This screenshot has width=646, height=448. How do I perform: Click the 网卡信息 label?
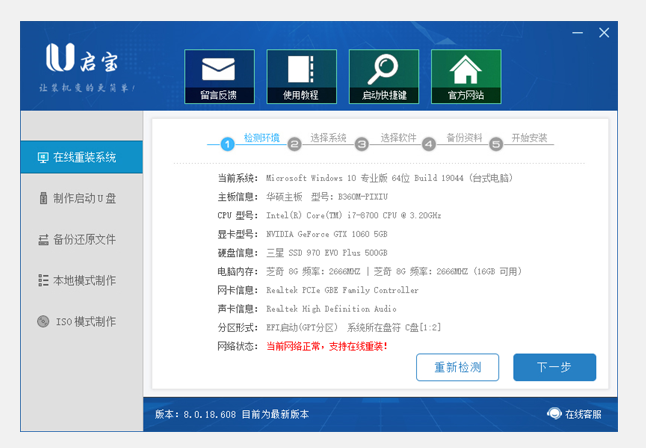[x=237, y=290]
